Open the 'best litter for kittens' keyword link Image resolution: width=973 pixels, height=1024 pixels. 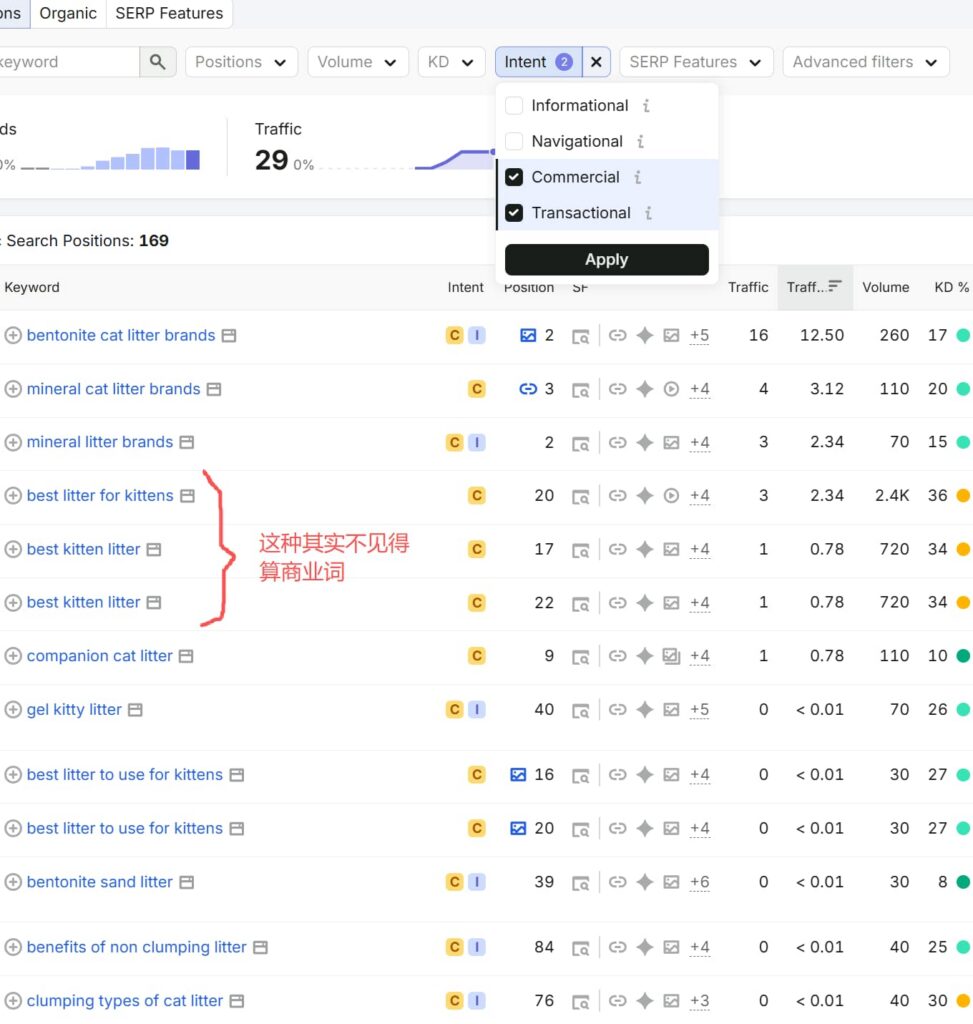(x=100, y=496)
